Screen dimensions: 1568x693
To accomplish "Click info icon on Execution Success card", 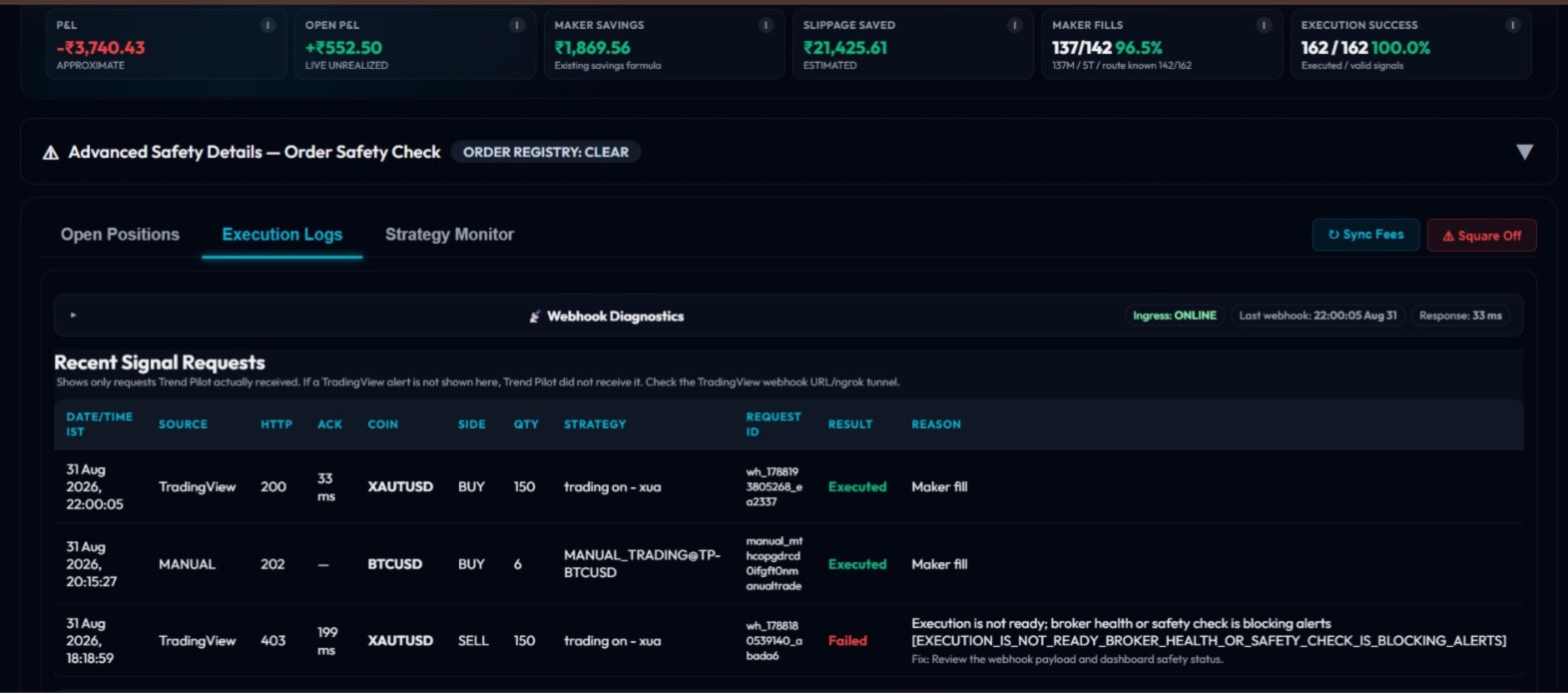I will (1513, 25).
